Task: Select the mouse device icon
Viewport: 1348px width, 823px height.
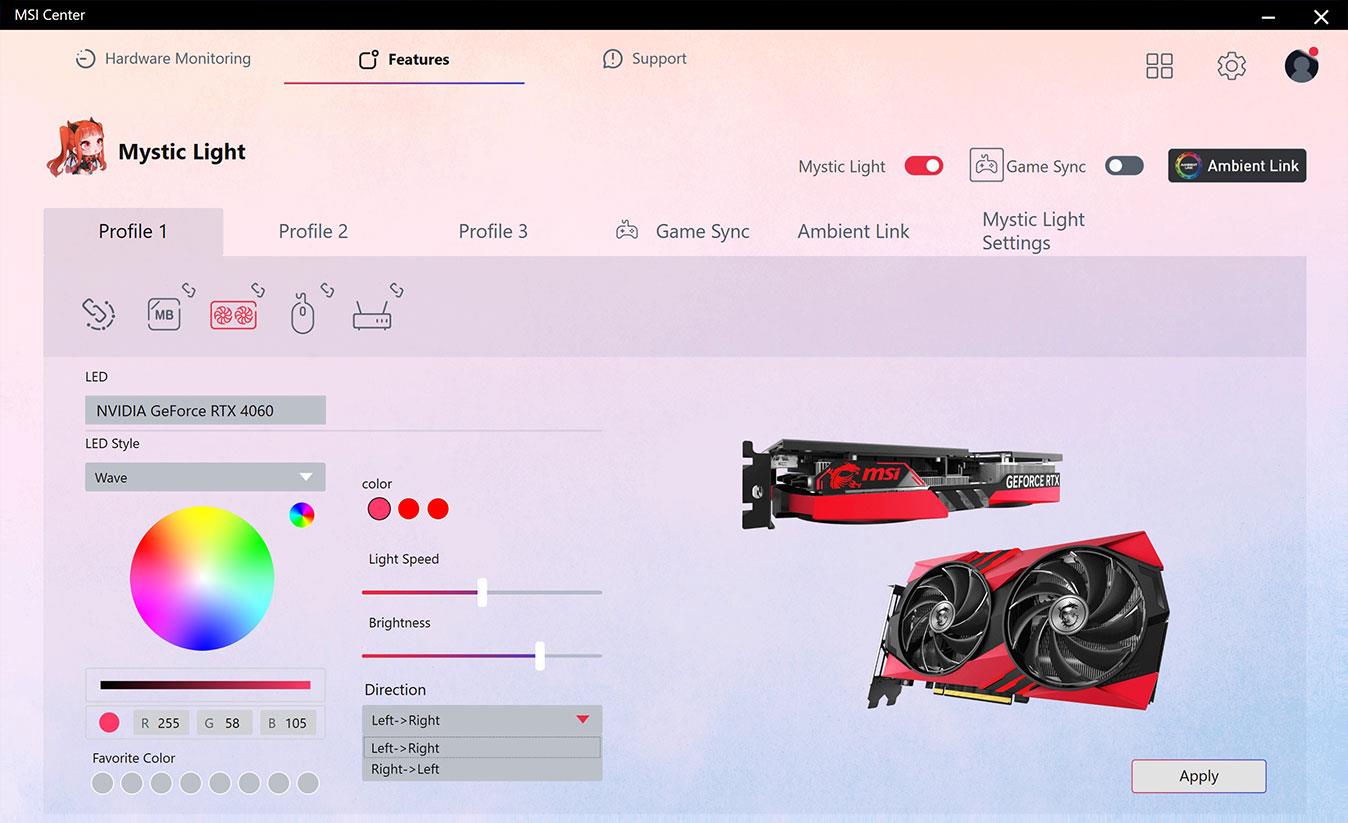Action: pos(302,314)
